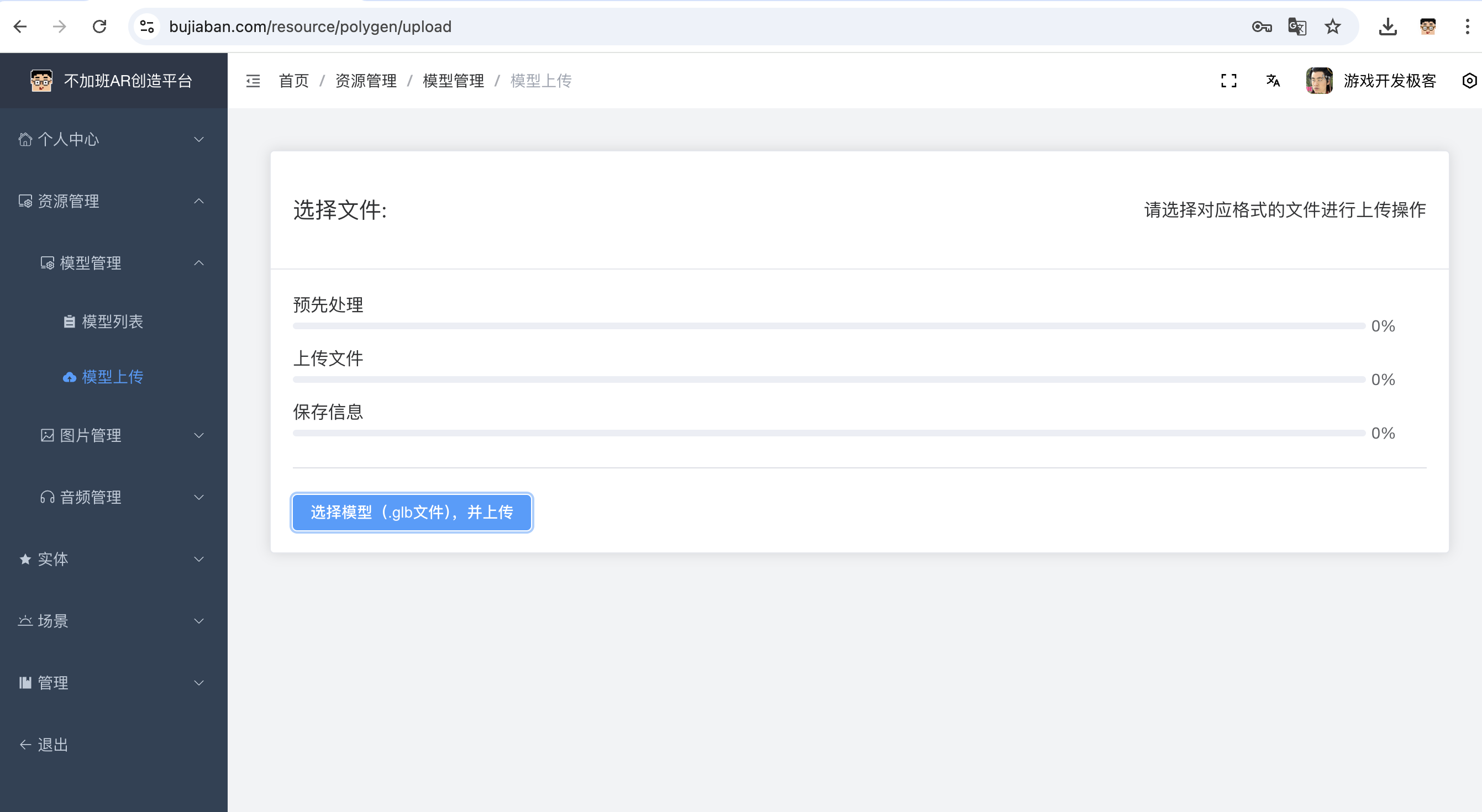Click the 0% value beside 上传文件 bar
1482x812 pixels.
[1383, 379]
